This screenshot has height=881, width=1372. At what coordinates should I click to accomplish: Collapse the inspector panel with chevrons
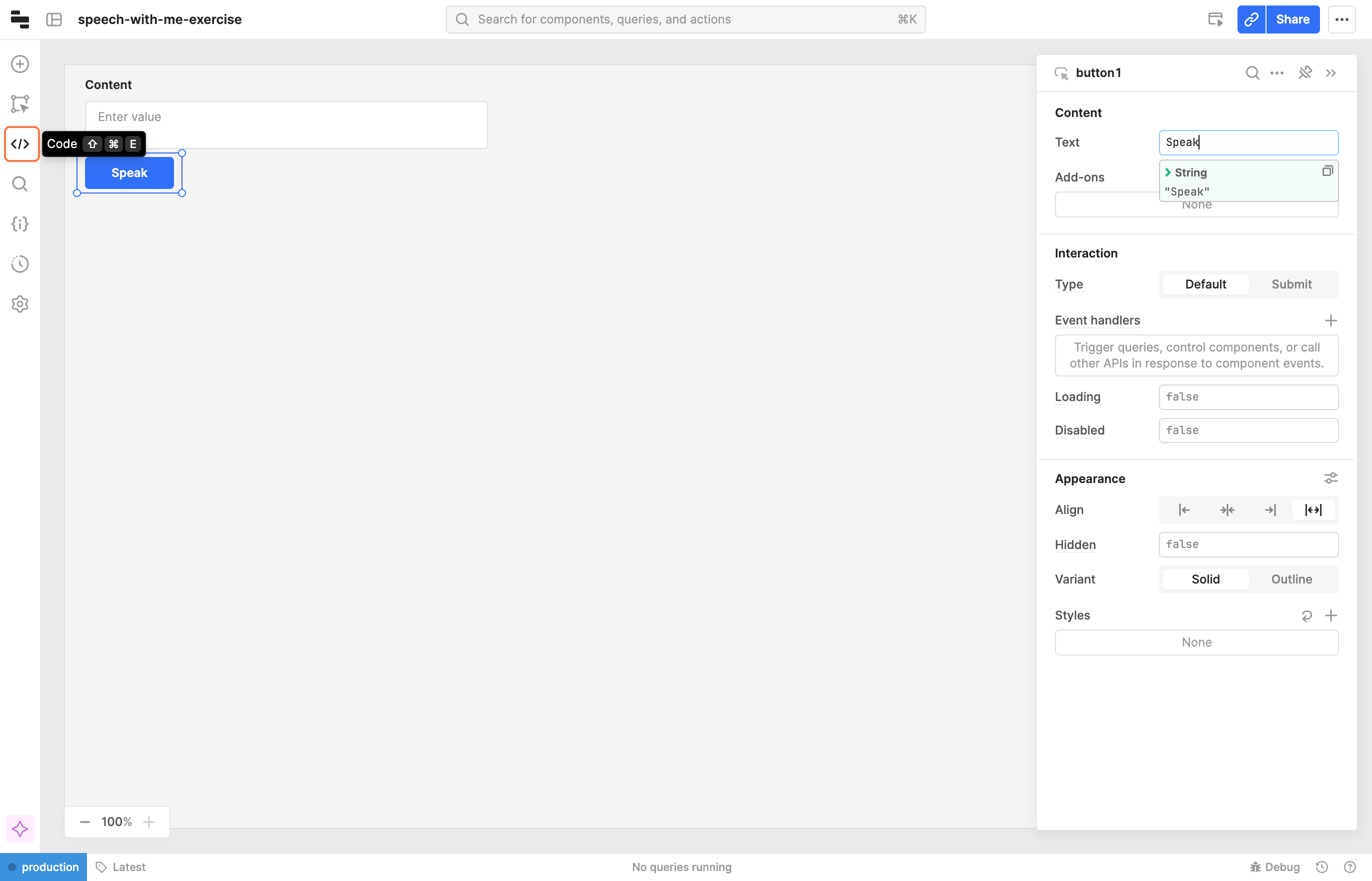tap(1331, 72)
